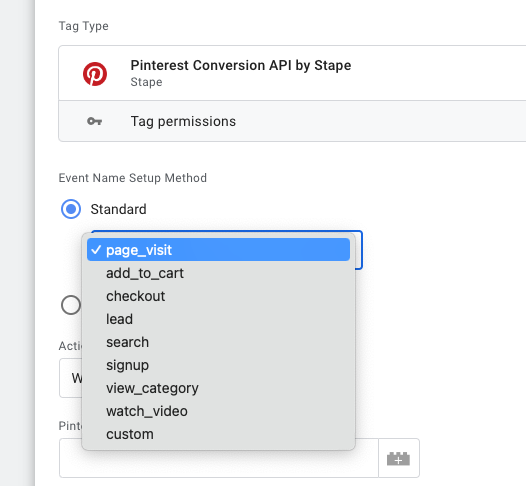Choose page_visit from the dropdown list
The height and width of the screenshot is (486, 526).
(x=218, y=250)
